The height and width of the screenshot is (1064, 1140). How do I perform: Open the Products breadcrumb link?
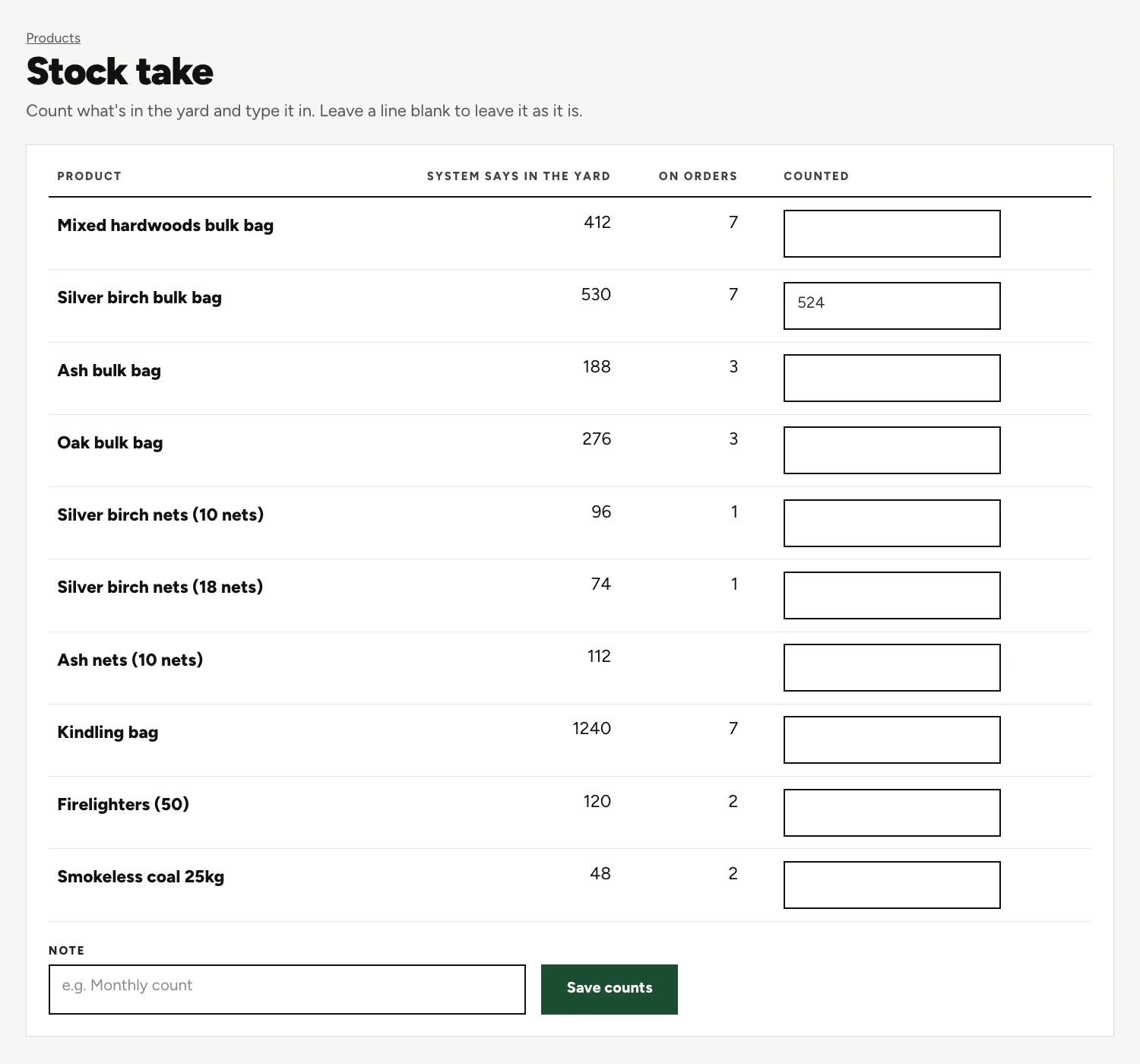tap(53, 38)
